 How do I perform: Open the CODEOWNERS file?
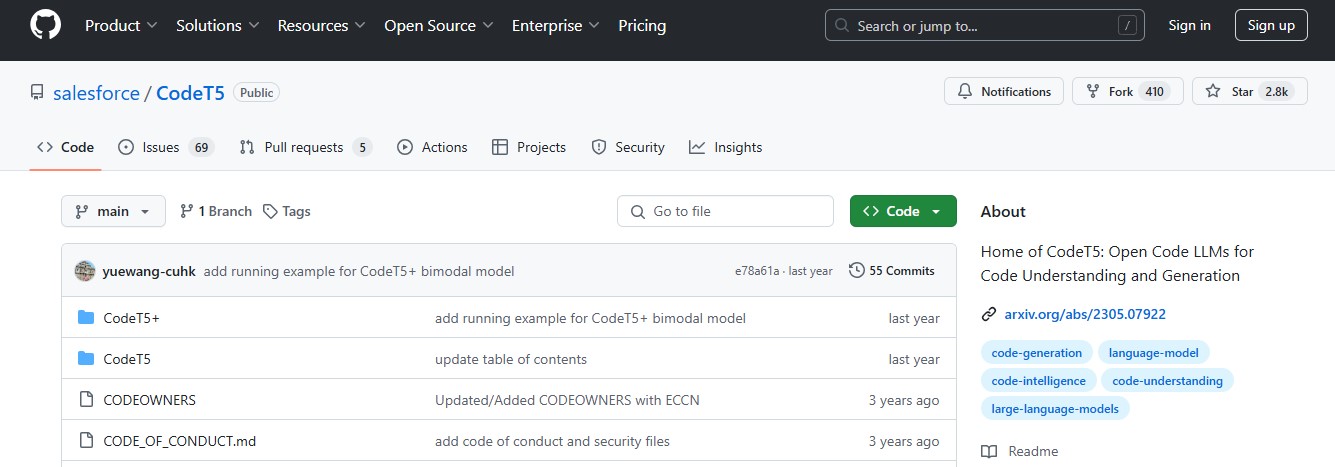[150, 400]
